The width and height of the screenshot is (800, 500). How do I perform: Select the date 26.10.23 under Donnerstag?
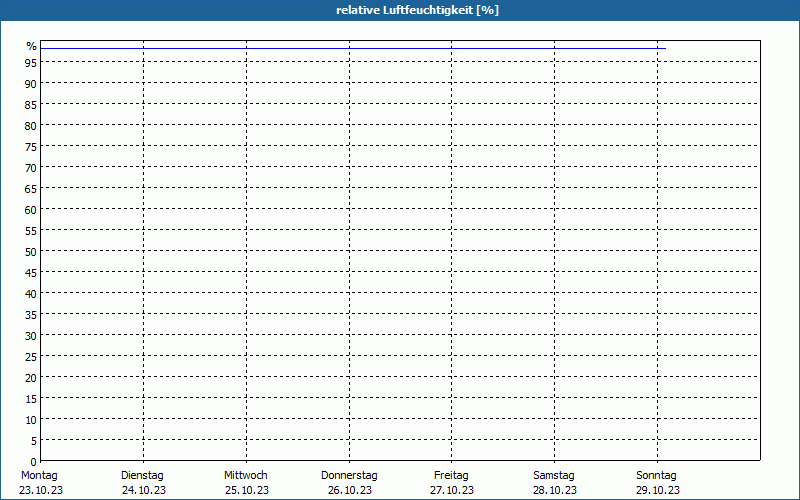click(349, 490)
